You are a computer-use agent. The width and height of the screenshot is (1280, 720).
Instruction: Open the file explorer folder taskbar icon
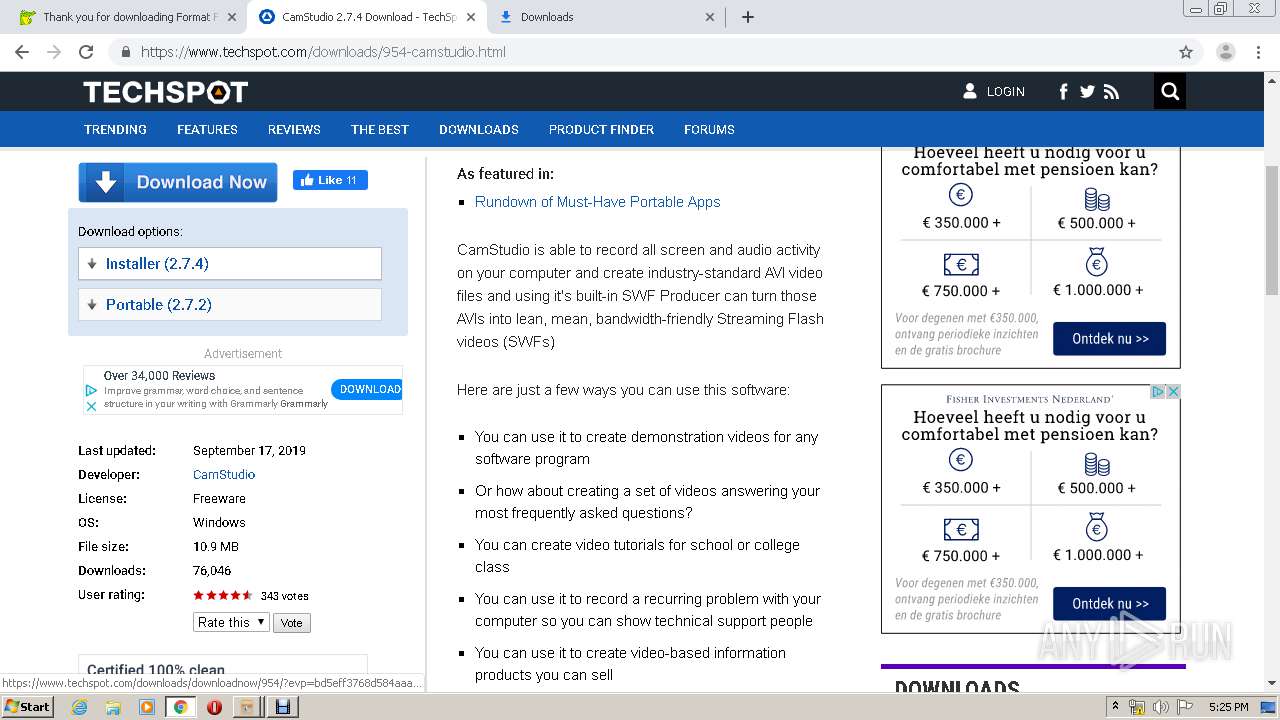113,707
